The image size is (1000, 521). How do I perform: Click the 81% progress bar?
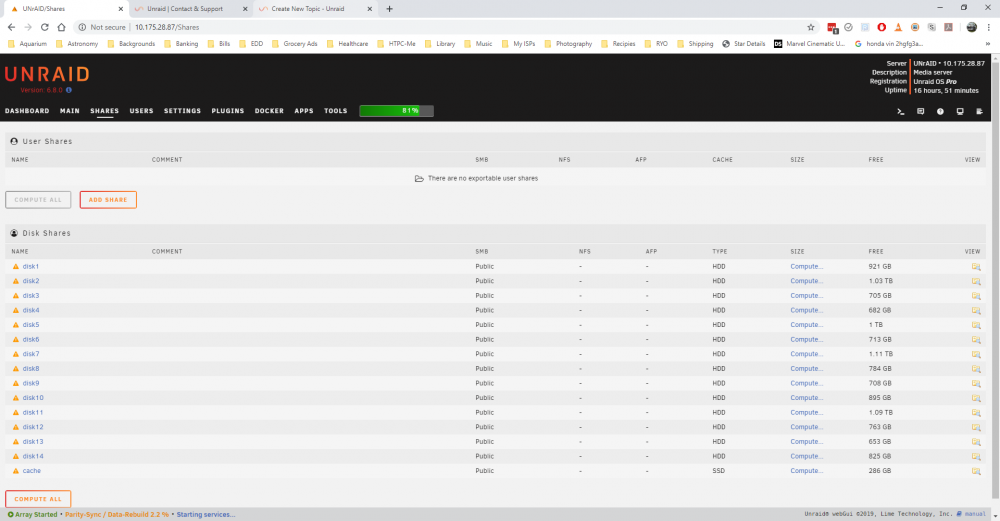396,111
